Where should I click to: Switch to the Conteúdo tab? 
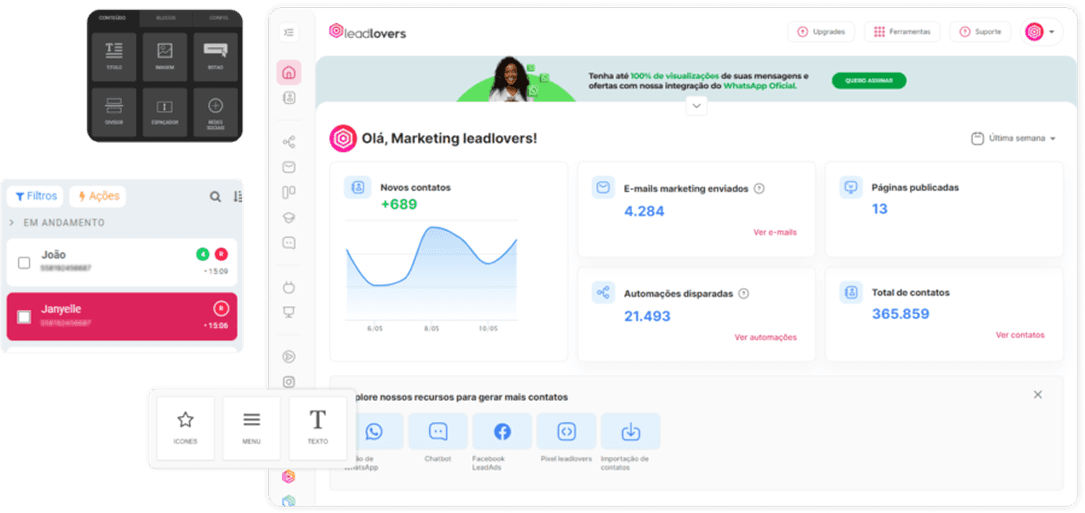point(113,17)
